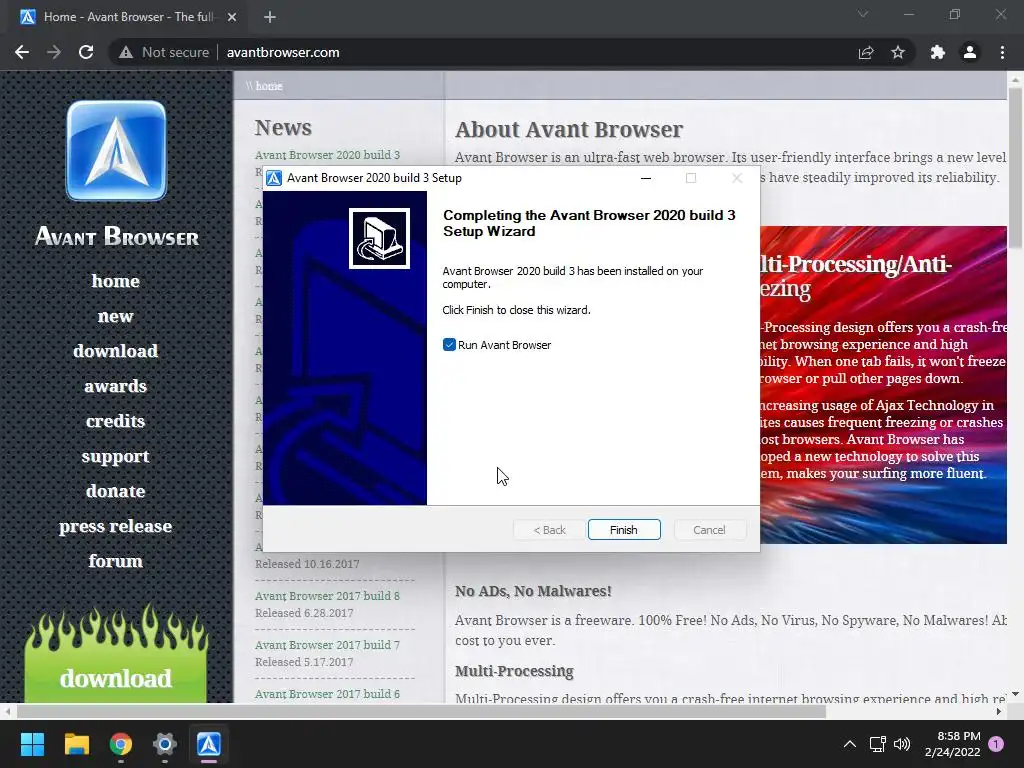Click the network icon in system tray

pos(878,744)
